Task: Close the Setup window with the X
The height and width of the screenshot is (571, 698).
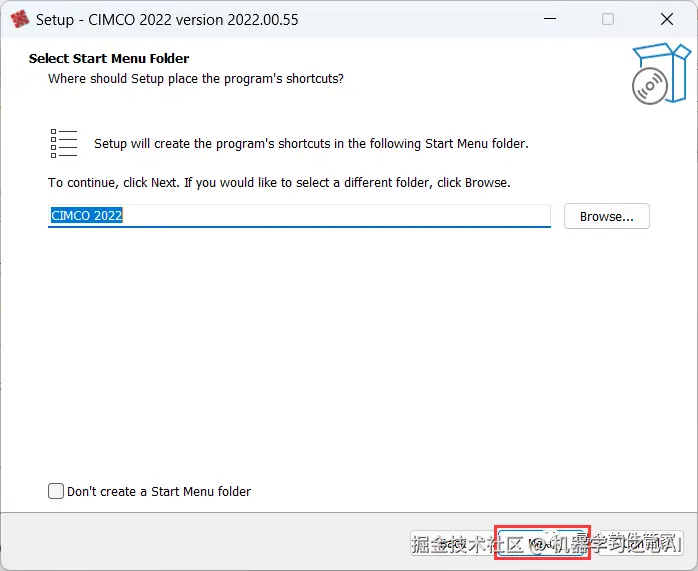Action: (666, 19)
